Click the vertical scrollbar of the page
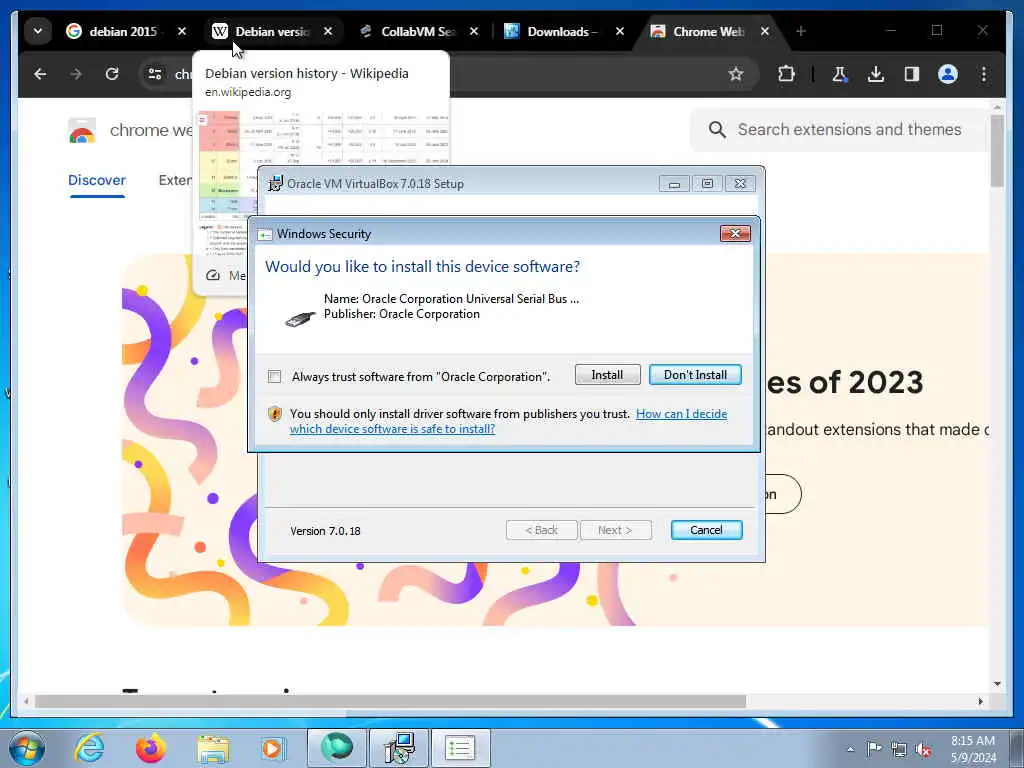 coord(997,150)
